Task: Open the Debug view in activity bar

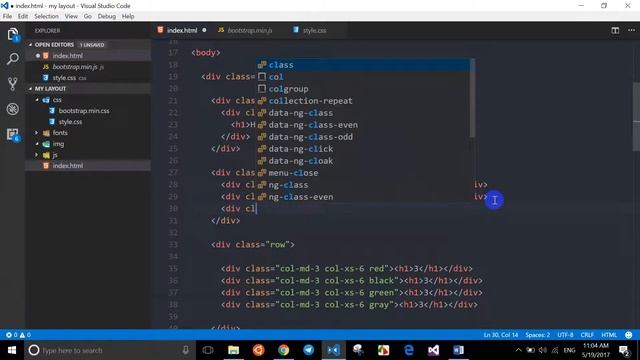Action: 13,109
